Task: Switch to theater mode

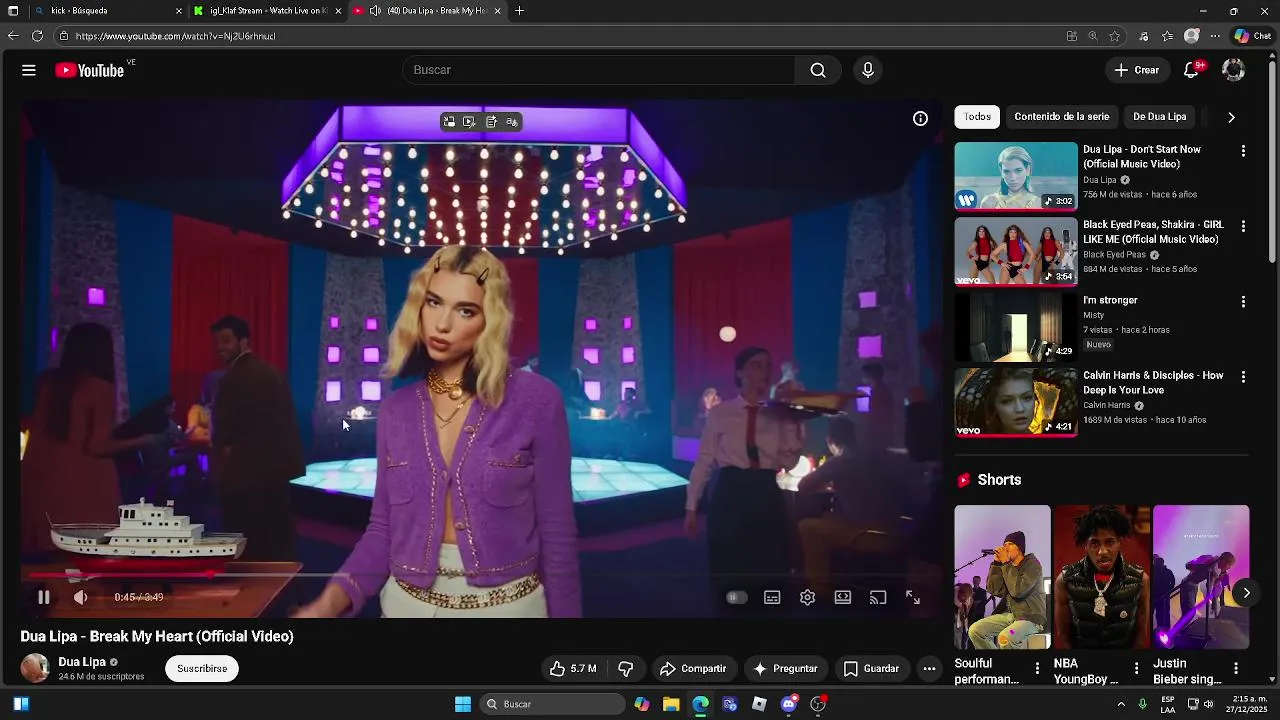Action: tap(843, 597)
